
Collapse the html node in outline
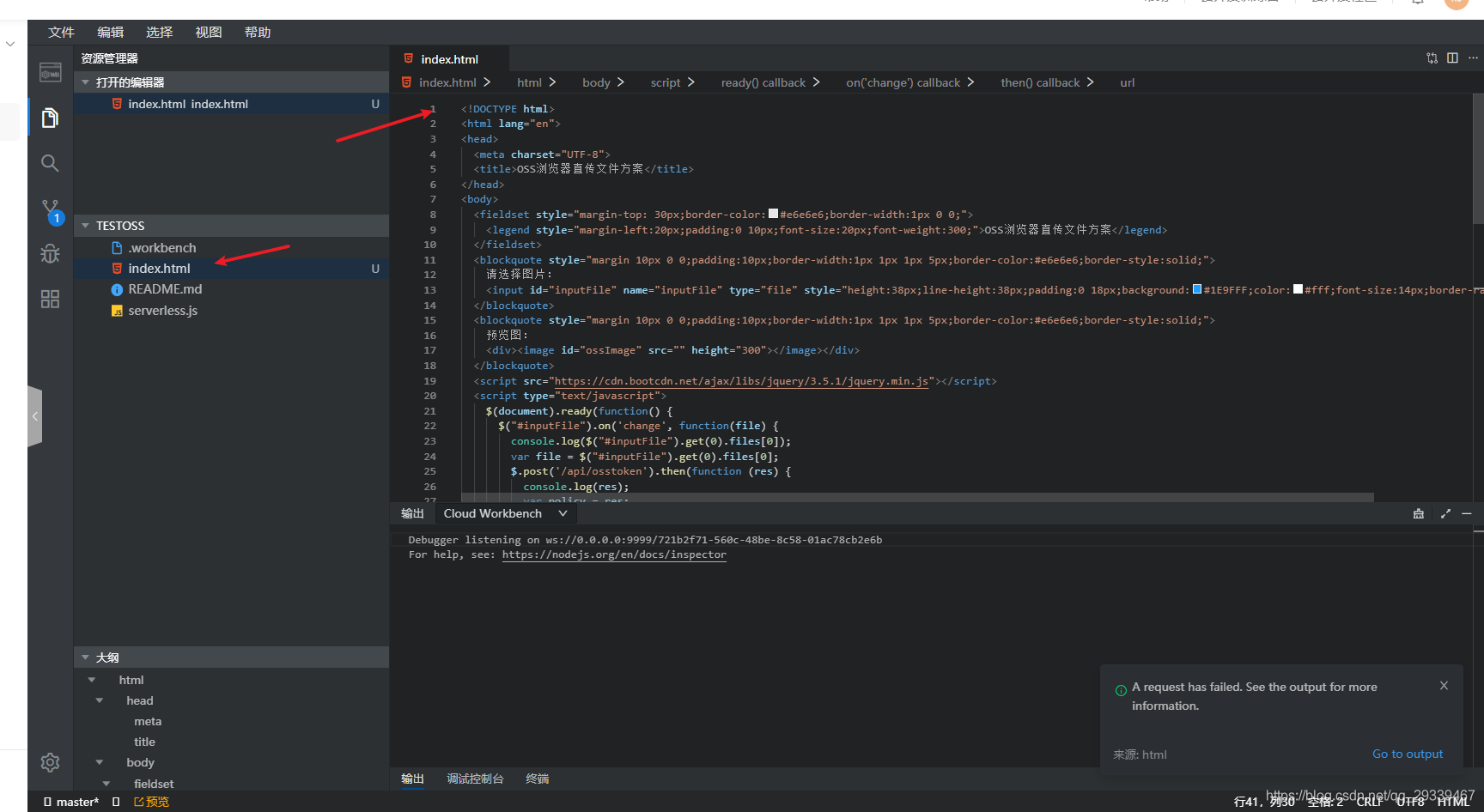(92, 680)
